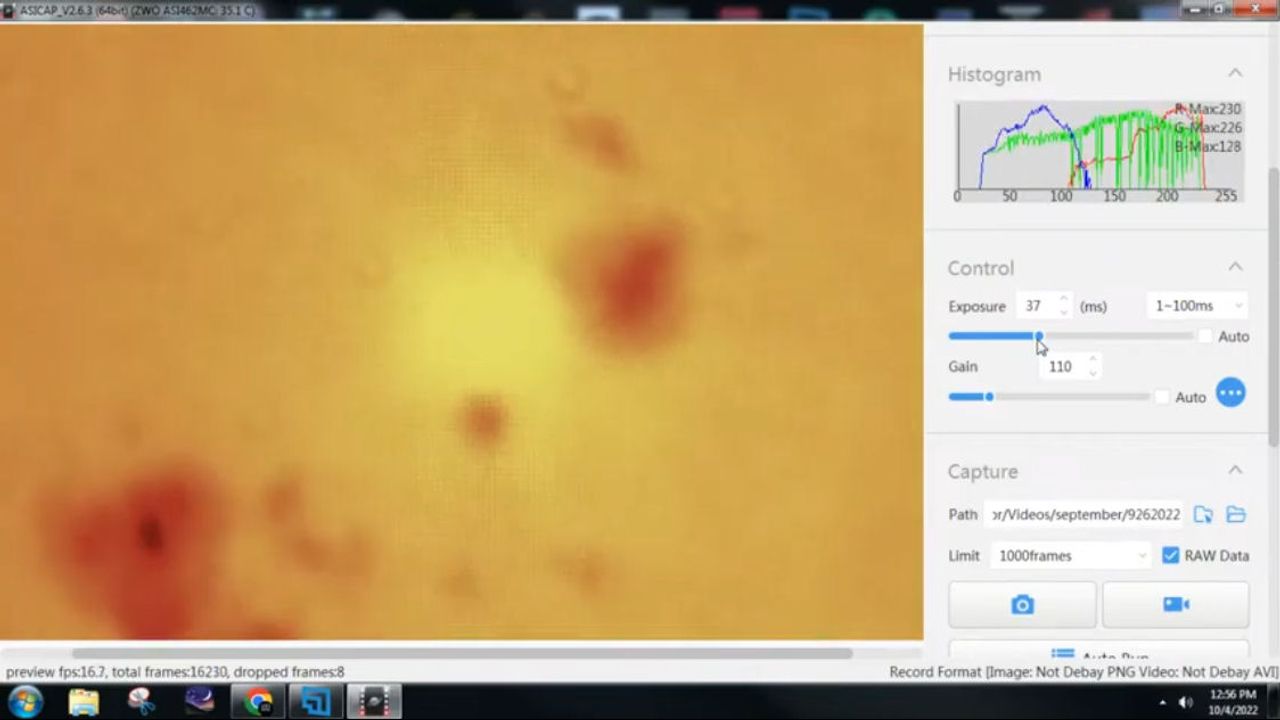Image resolution: width=1280 pixels, height=720 pixels.
Task: Uncheck the RAW Data checkbox
Action: click(x=1170, y=556)
